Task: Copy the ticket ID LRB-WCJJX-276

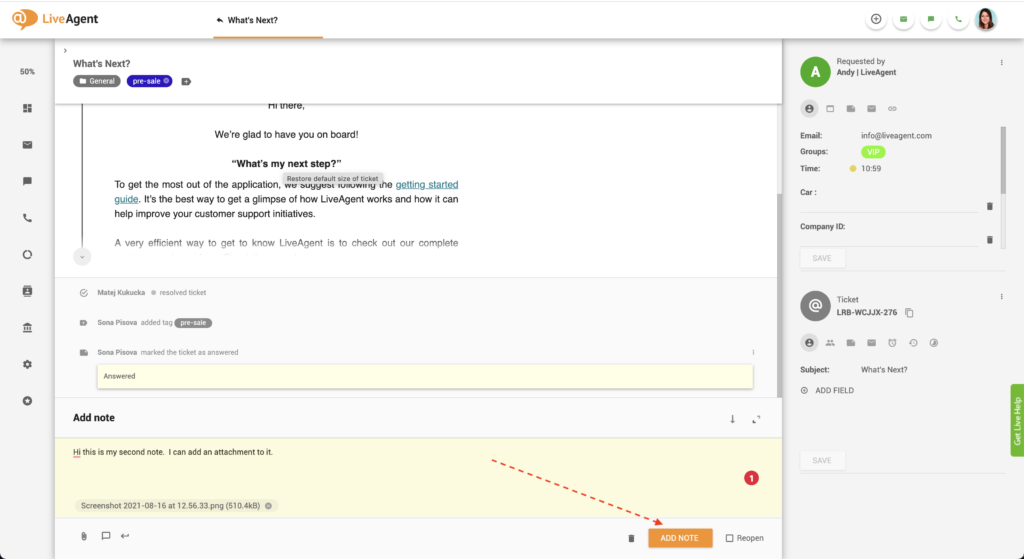Action: coord(909,313)
